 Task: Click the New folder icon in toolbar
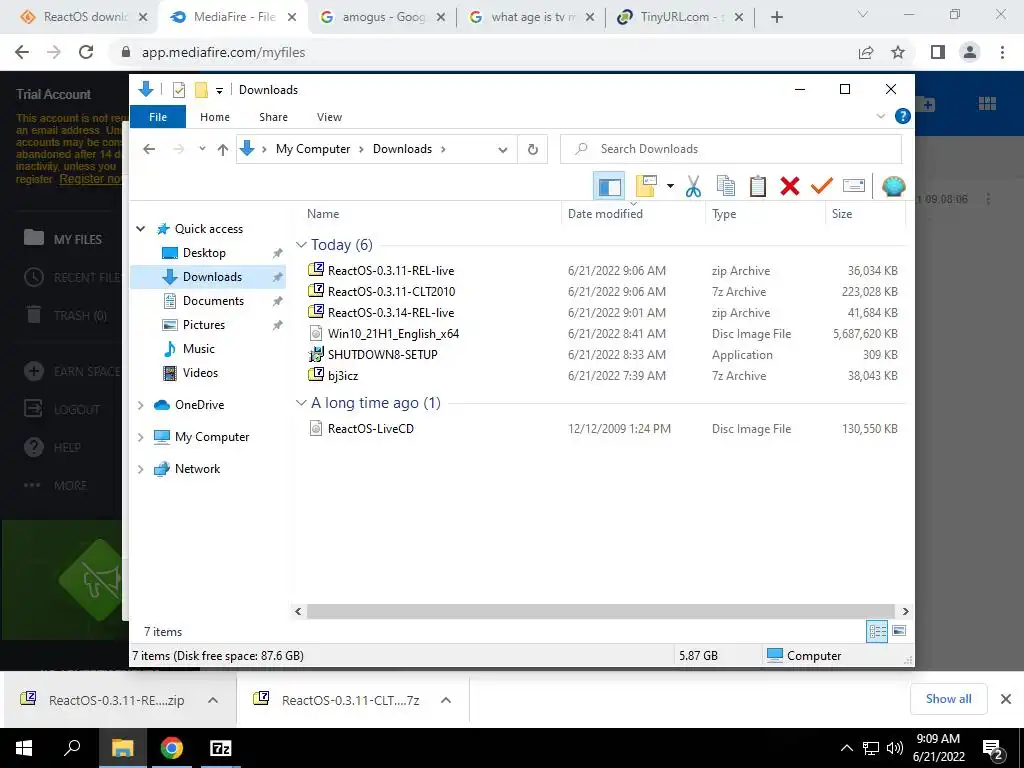pos(646,186)
